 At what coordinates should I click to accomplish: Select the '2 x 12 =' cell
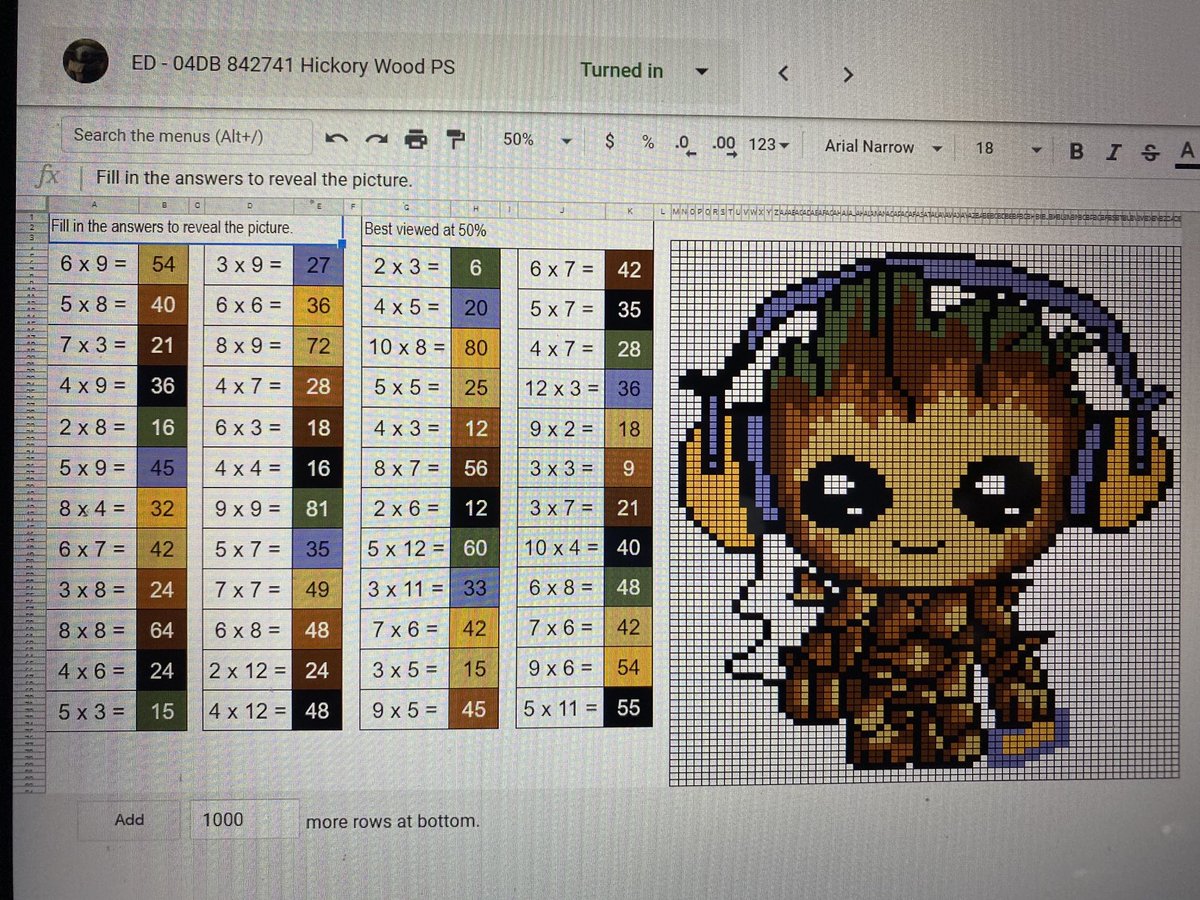pos(249,670)
